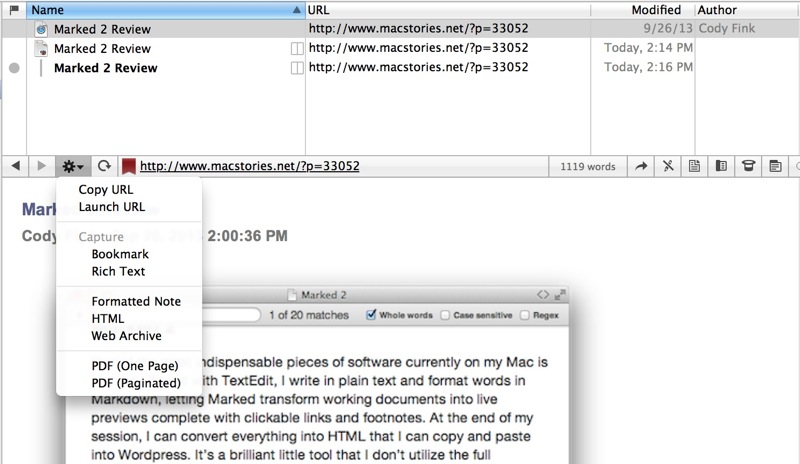The width and height of the screenshot is (800, 464).
Task: Click the URL cell of the 9/26/13 row
Action: coord(418,28)
